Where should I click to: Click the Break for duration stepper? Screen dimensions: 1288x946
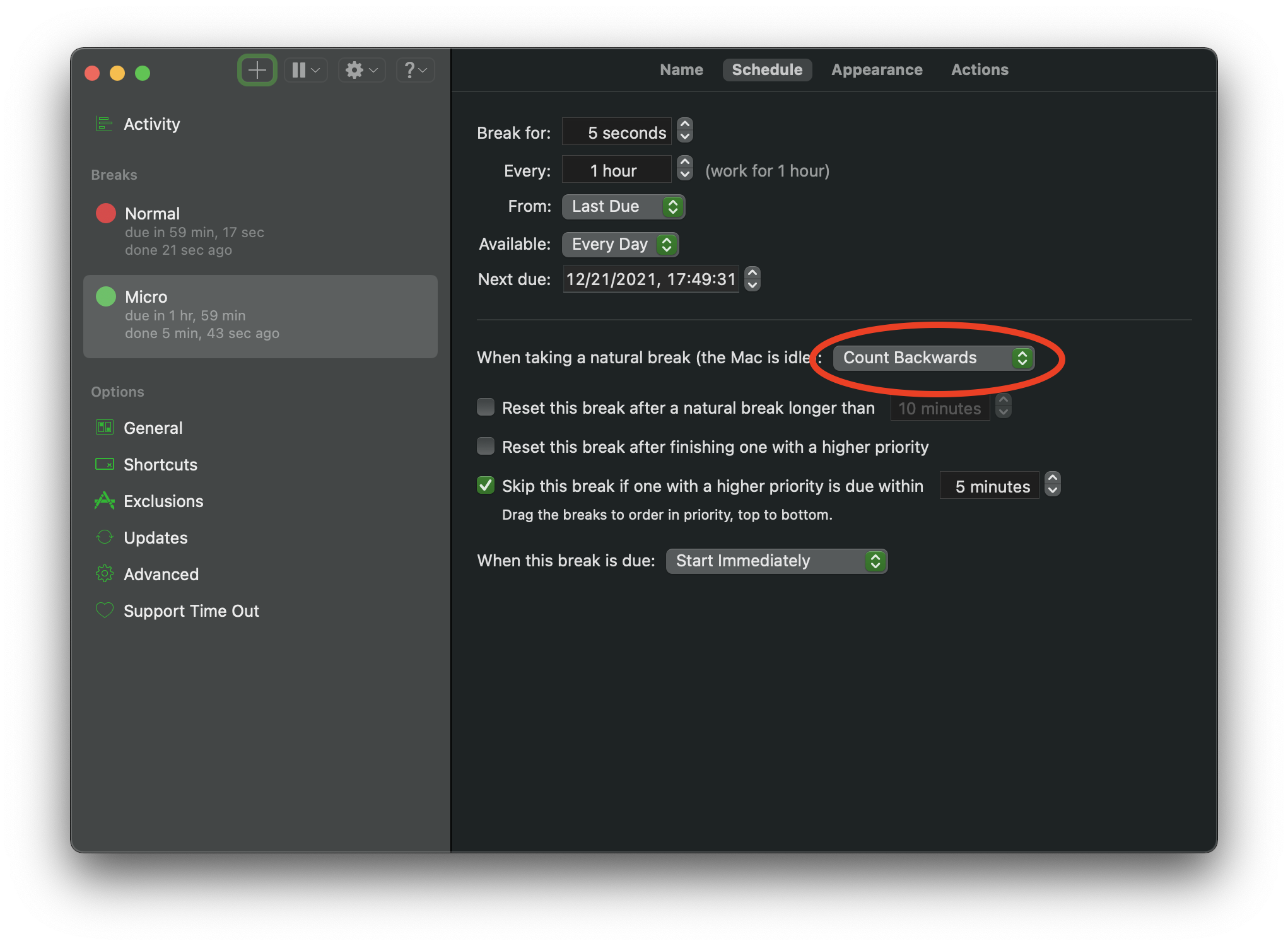coord(685,131)
